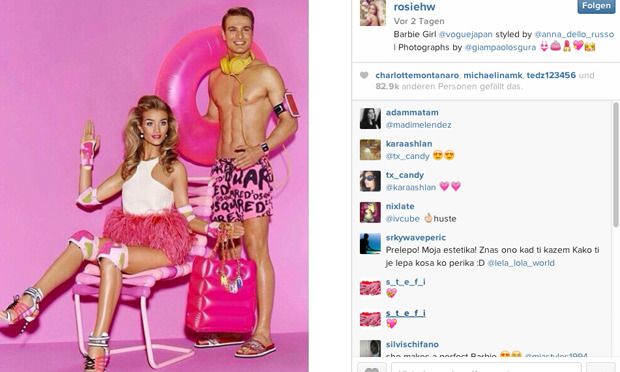Open nixlate's profile avatar
The width and height of the screenshot is (620, 372).
(x=370, y=212)
